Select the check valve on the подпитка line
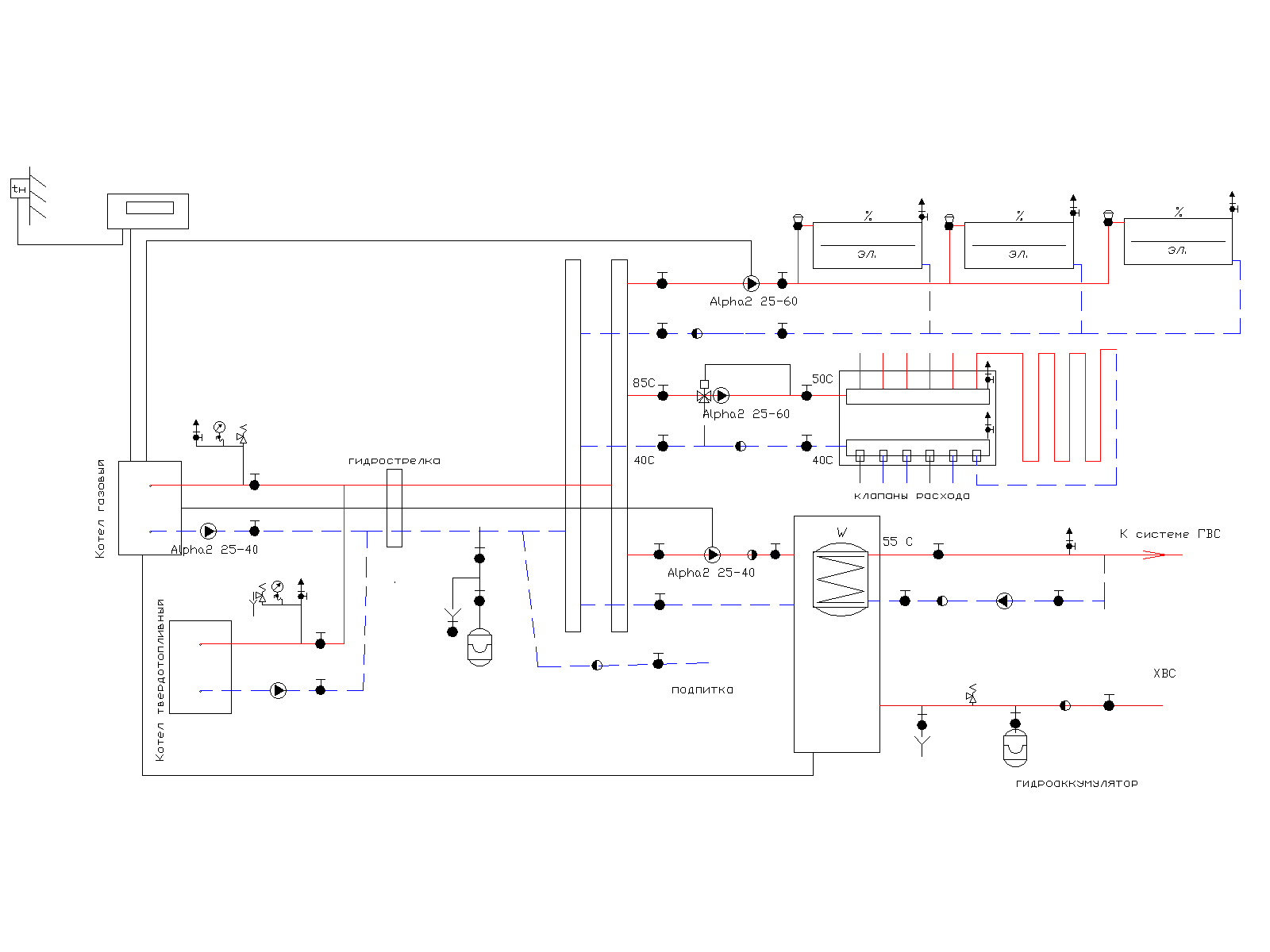The height and width of the screenshot is (952, 1270). tap(597, 665)
